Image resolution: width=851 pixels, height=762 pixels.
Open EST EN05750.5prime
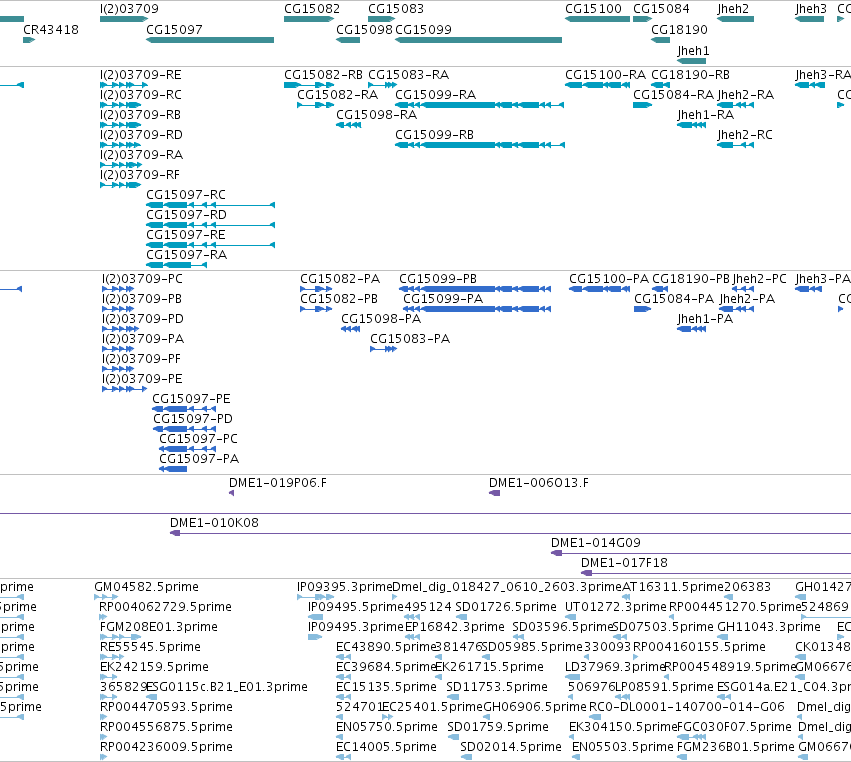[x=387, y=727]
